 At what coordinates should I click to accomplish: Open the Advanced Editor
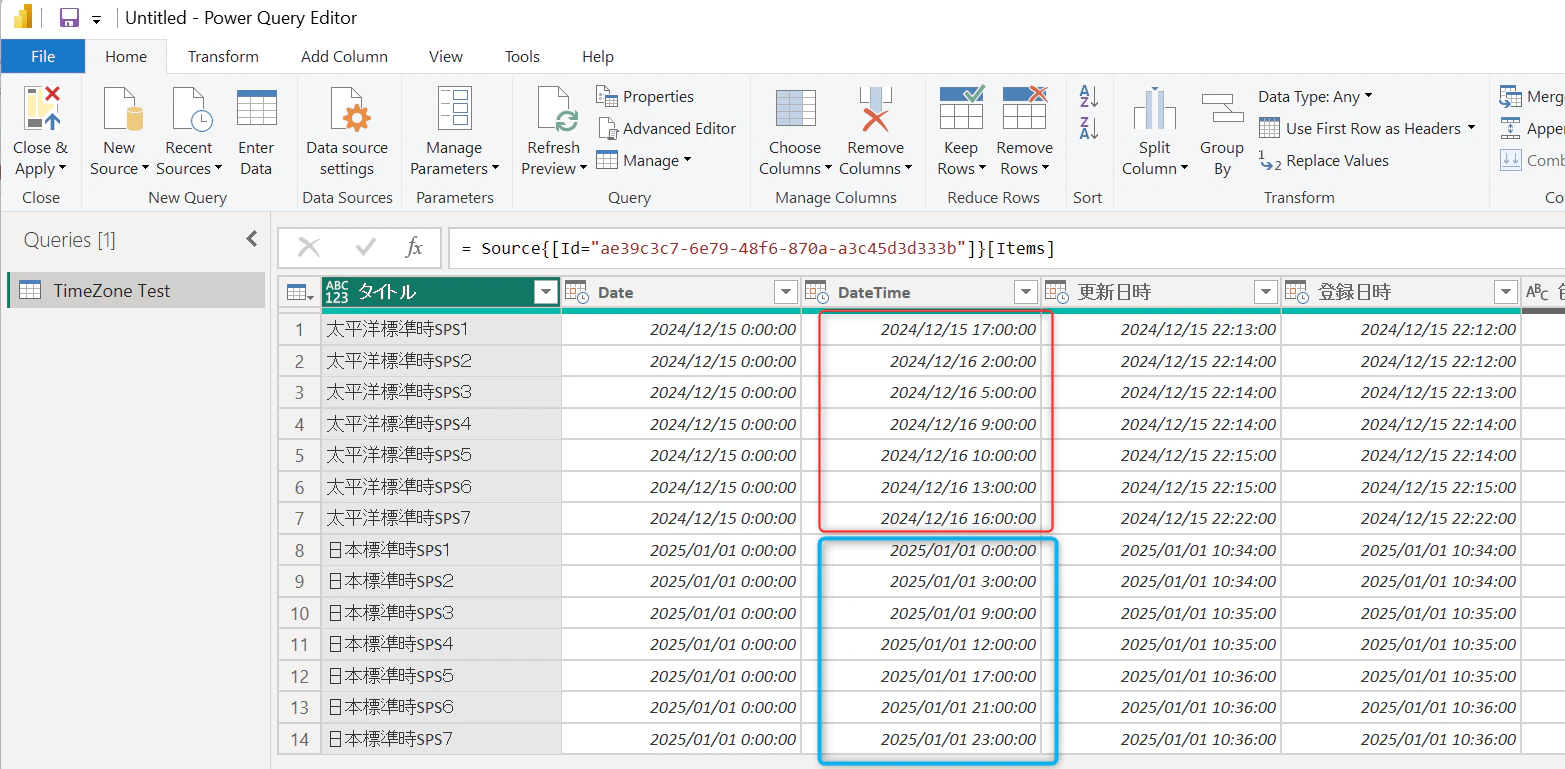click(666, 128)
